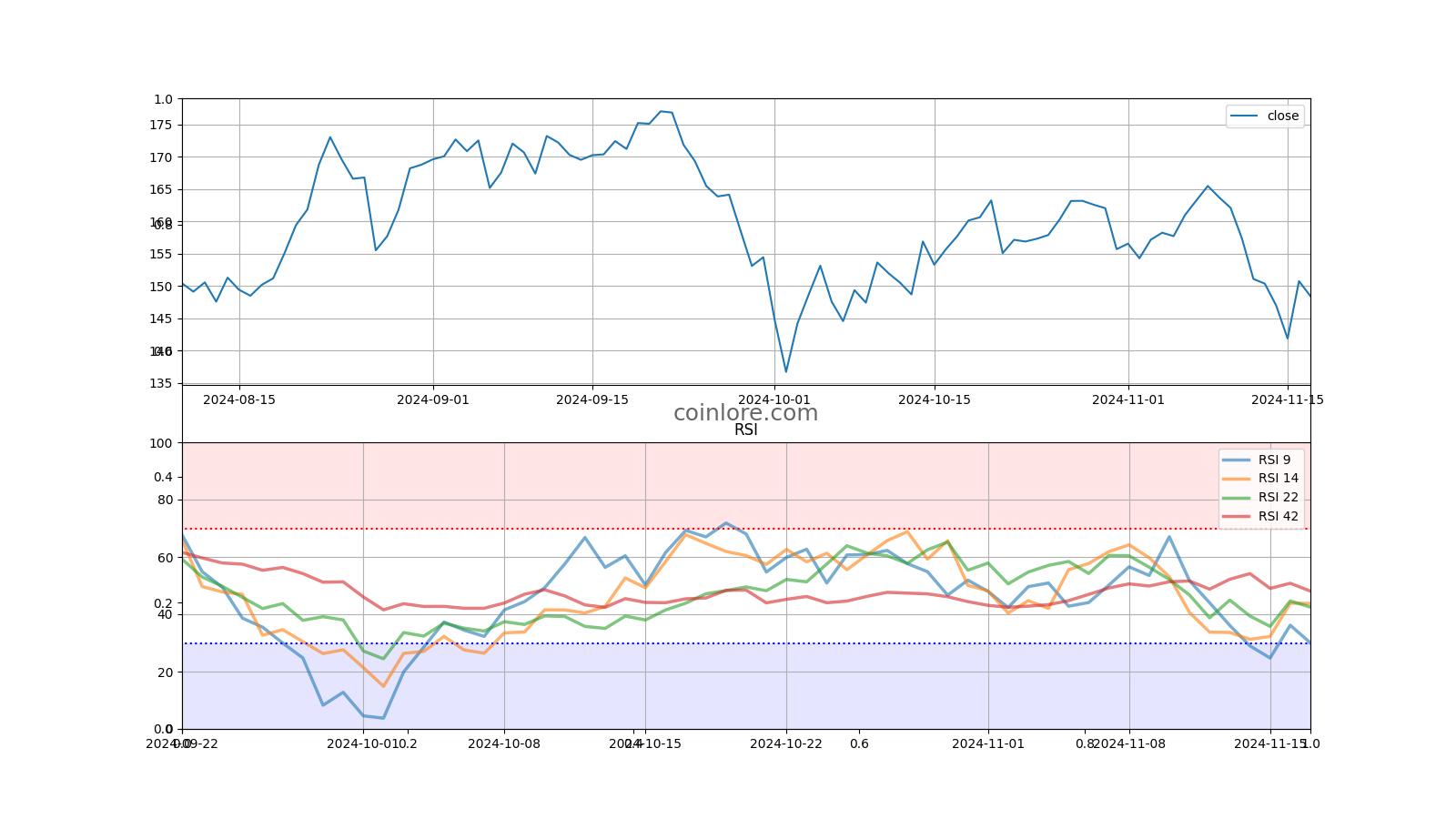The width and height of the screenshot is (1456, 819).
Task: Click the 100 label on RSI axis
Action: (161, 443)
